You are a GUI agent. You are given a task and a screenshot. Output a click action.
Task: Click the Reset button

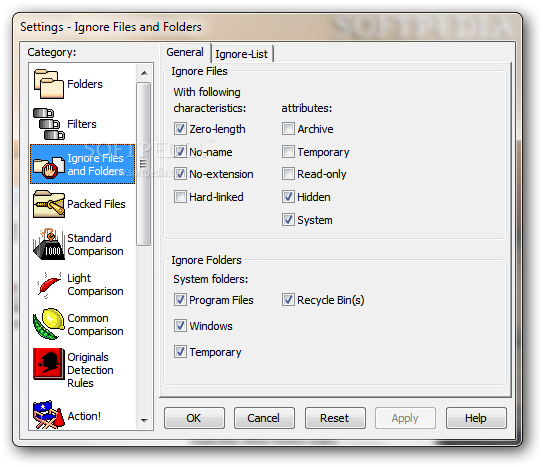[x=335, y=418]
